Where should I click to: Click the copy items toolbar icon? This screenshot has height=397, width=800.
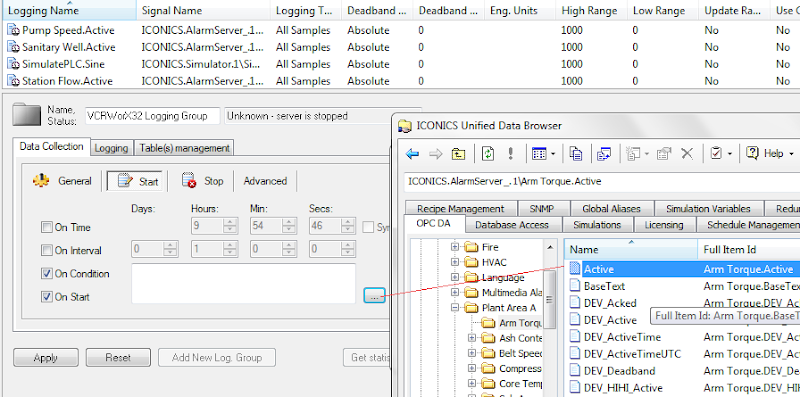click(576, 154)
